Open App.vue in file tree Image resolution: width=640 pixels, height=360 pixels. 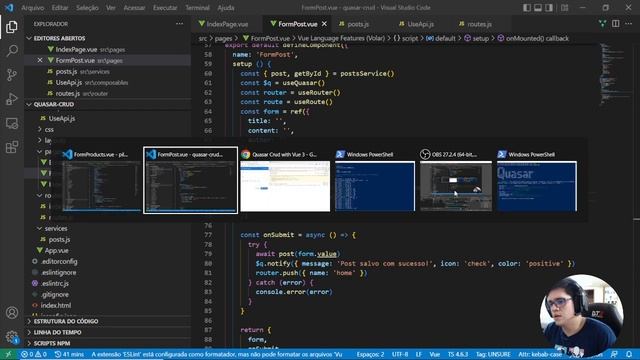click(x=56, y=251)
